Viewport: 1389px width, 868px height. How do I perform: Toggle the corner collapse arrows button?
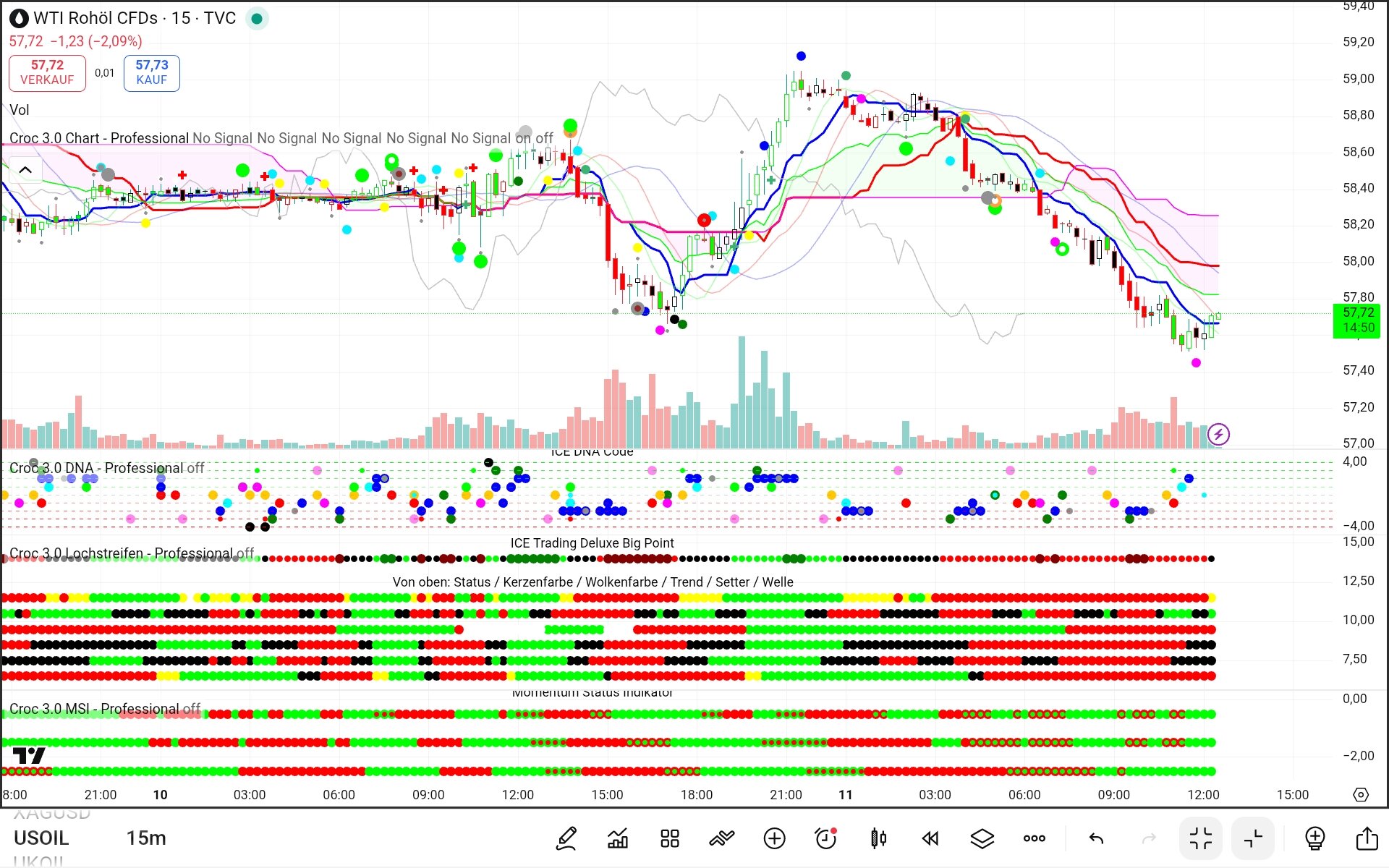(1253, 838)
